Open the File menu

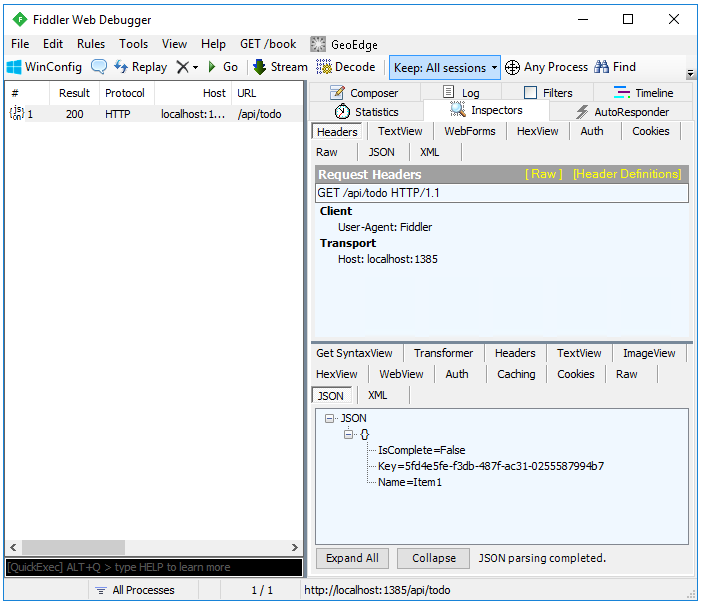pyautogui.click(x=20, y=44)
